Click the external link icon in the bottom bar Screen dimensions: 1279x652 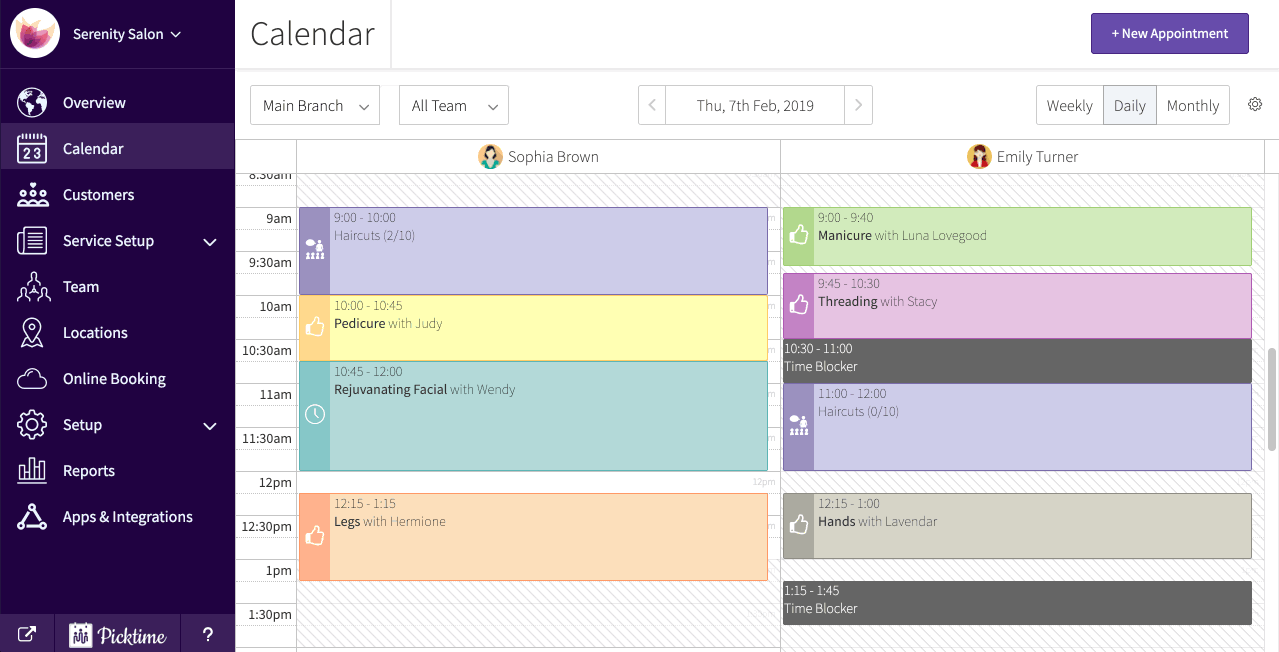27,634
